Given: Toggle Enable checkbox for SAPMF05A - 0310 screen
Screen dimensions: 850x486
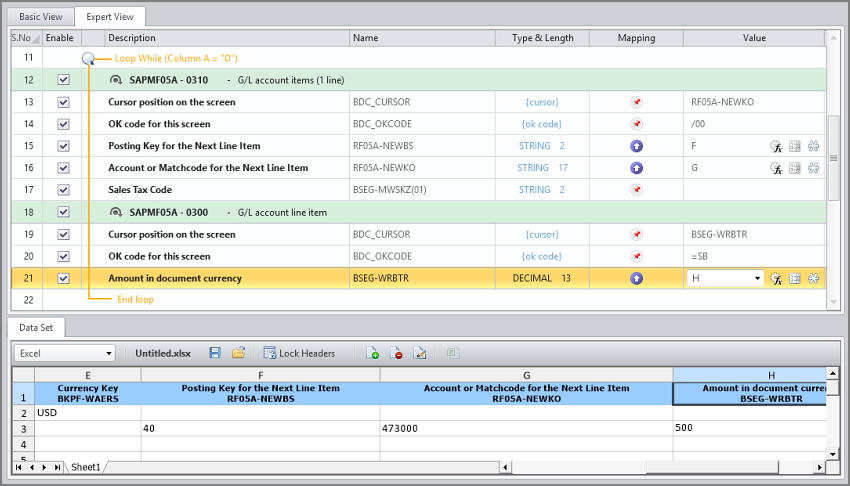Looking at the screenshot, I should coord(63,80).
